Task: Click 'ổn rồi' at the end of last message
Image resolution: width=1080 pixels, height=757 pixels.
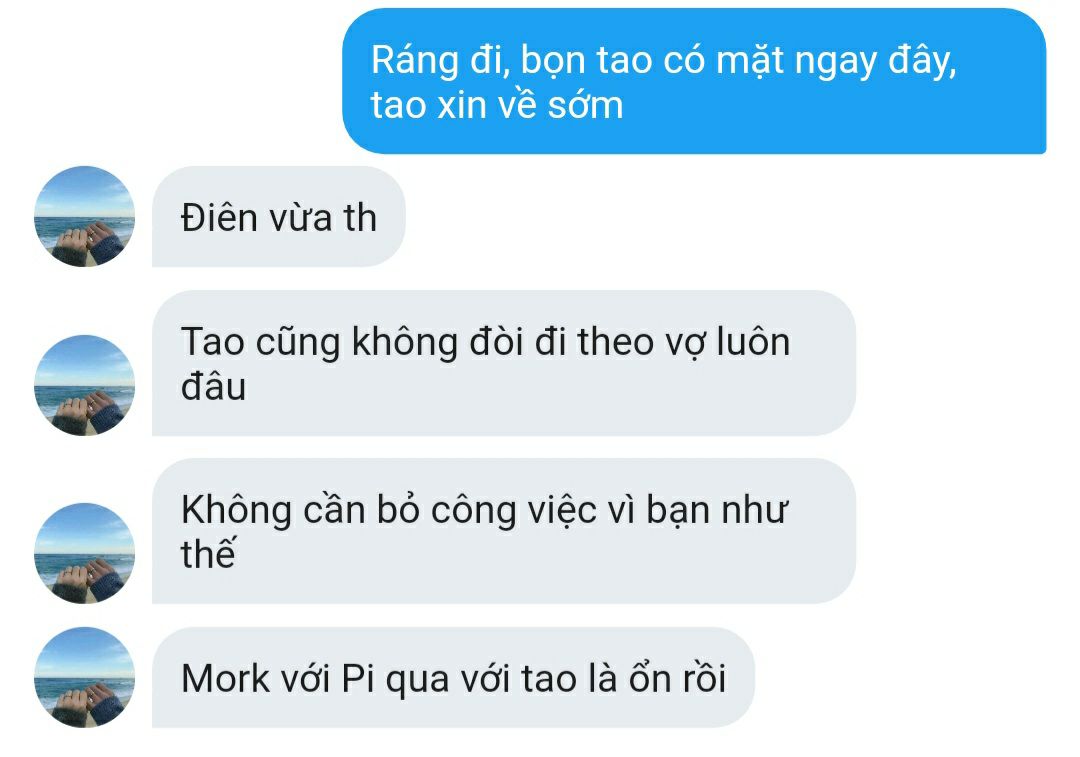Action: pos(677,678)
